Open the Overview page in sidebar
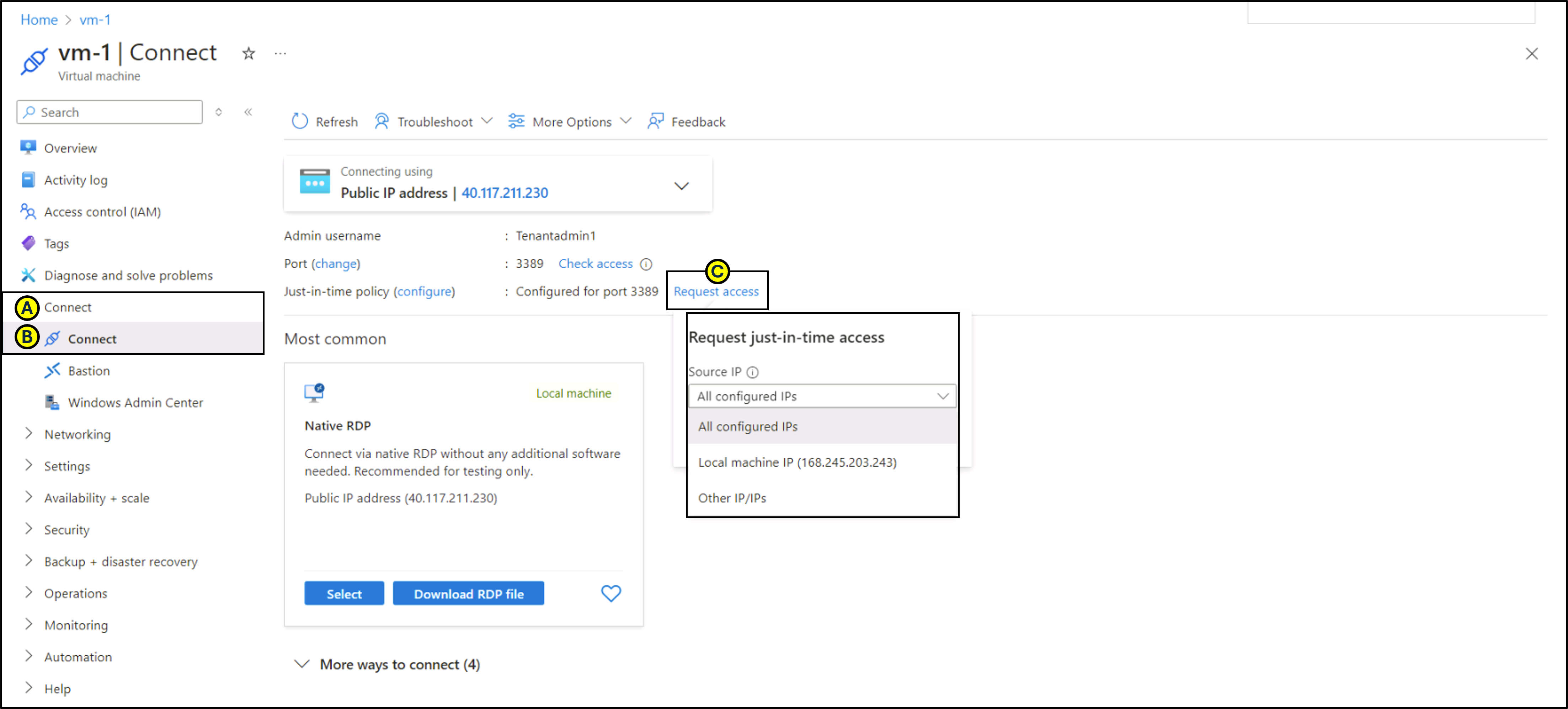The width and height of the screenshot is (1568, 709). [70, 148]
